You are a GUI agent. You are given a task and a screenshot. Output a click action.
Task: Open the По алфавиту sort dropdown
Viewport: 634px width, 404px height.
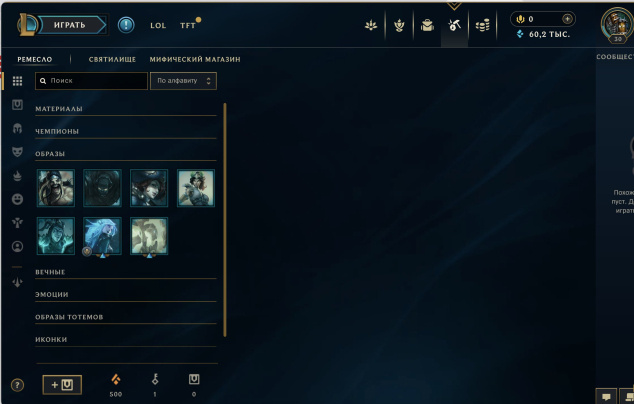pos(184,81)
